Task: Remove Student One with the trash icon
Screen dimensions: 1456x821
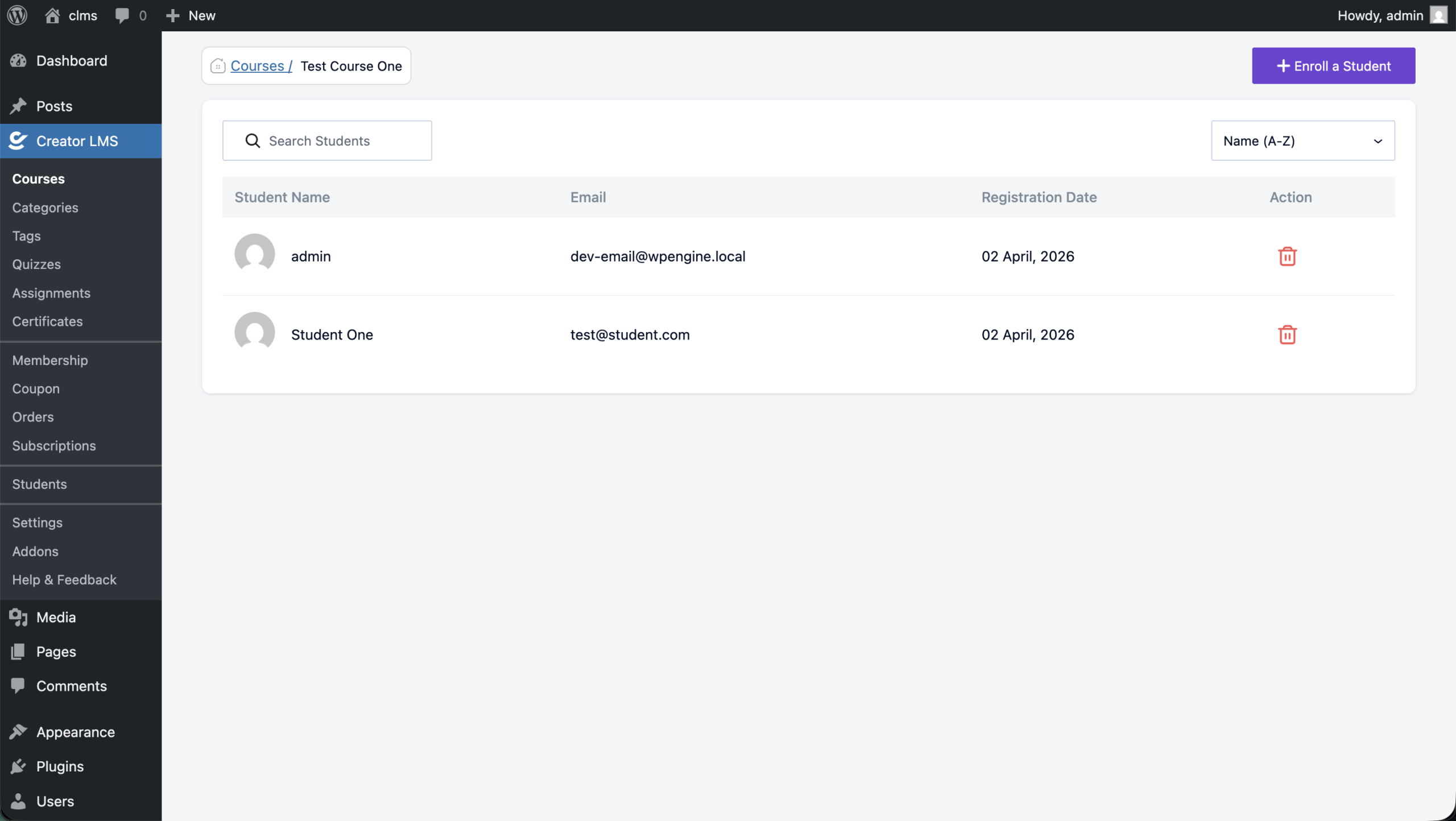Action: pyautogui.click(x=1288, y=334)
